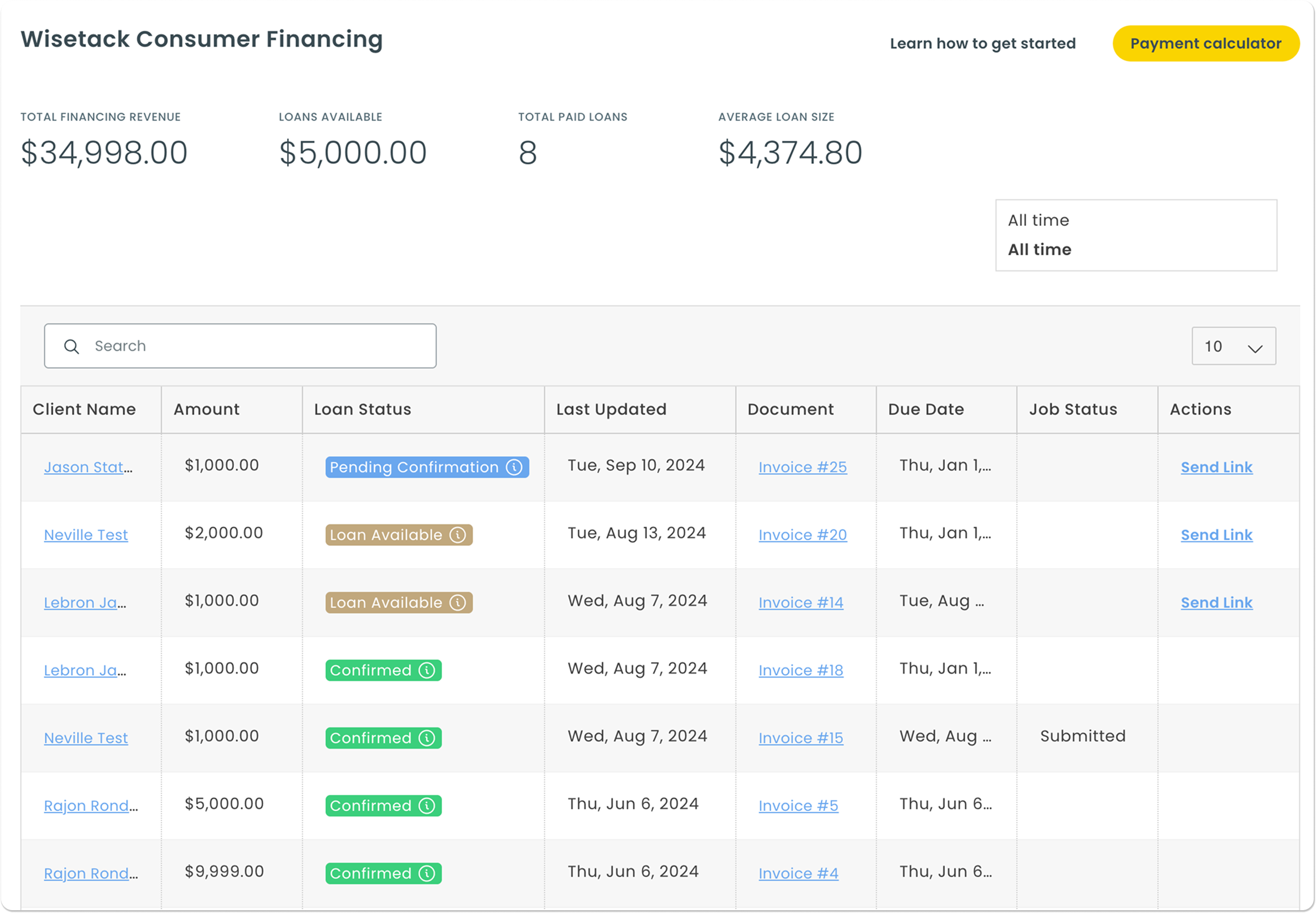Click info icon on Pending Confirmation badge
The height and width of the screenshot is (913, 1316).
514,467
